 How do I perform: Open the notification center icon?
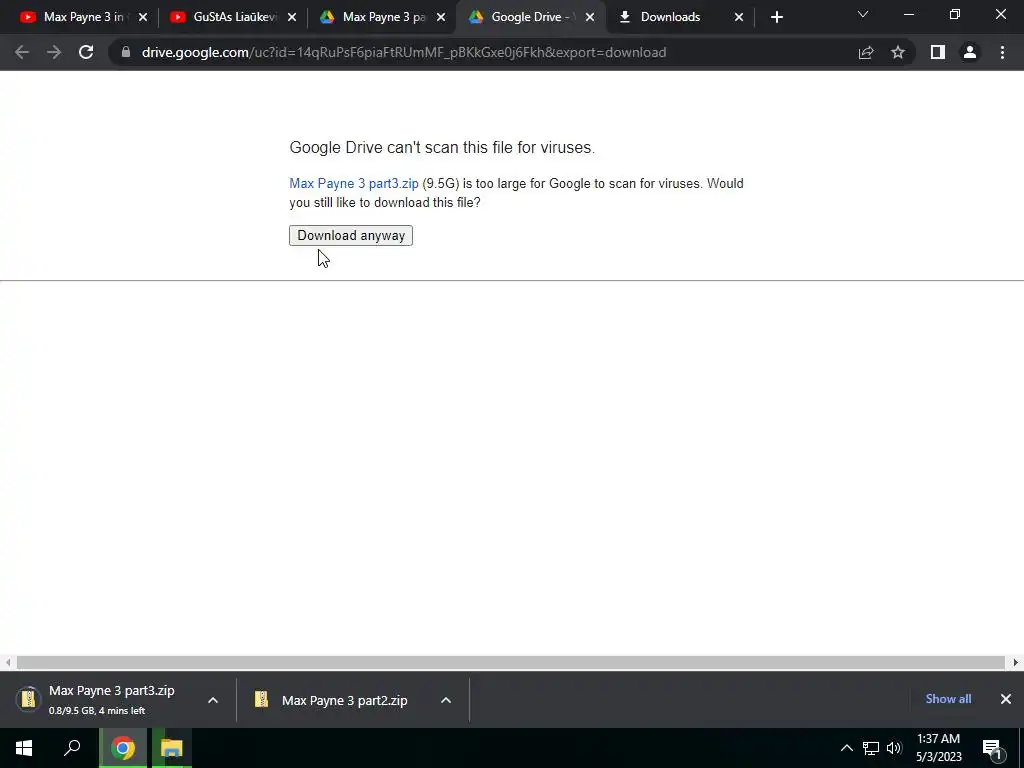(x=992, y=748)
